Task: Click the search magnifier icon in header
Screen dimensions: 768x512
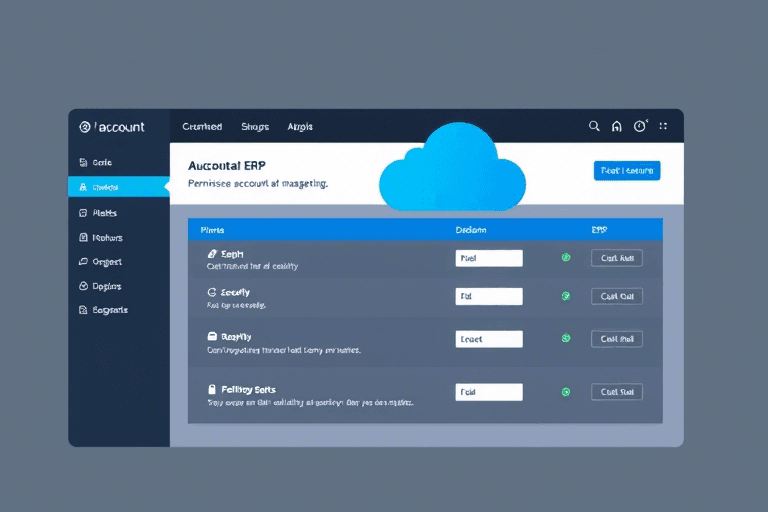Action: [x=594, y=127]
